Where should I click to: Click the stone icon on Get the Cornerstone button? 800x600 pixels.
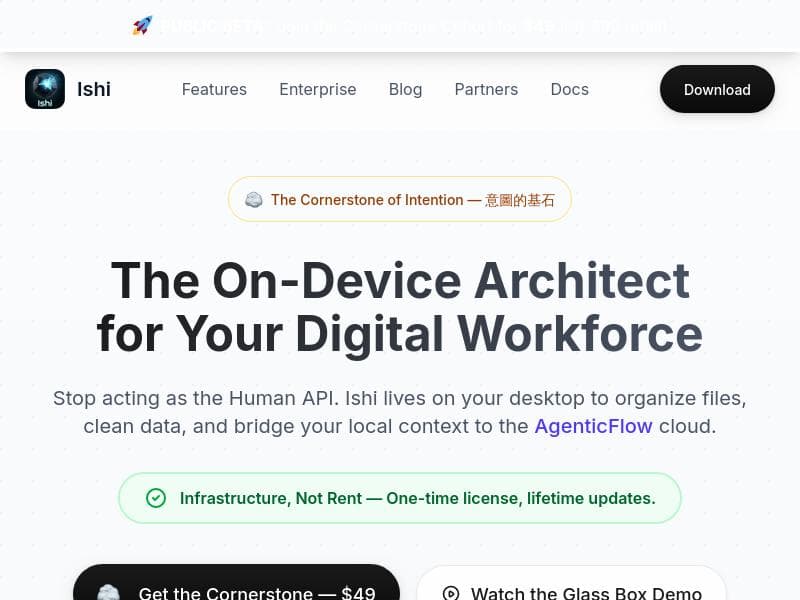[x=108, y=593]
